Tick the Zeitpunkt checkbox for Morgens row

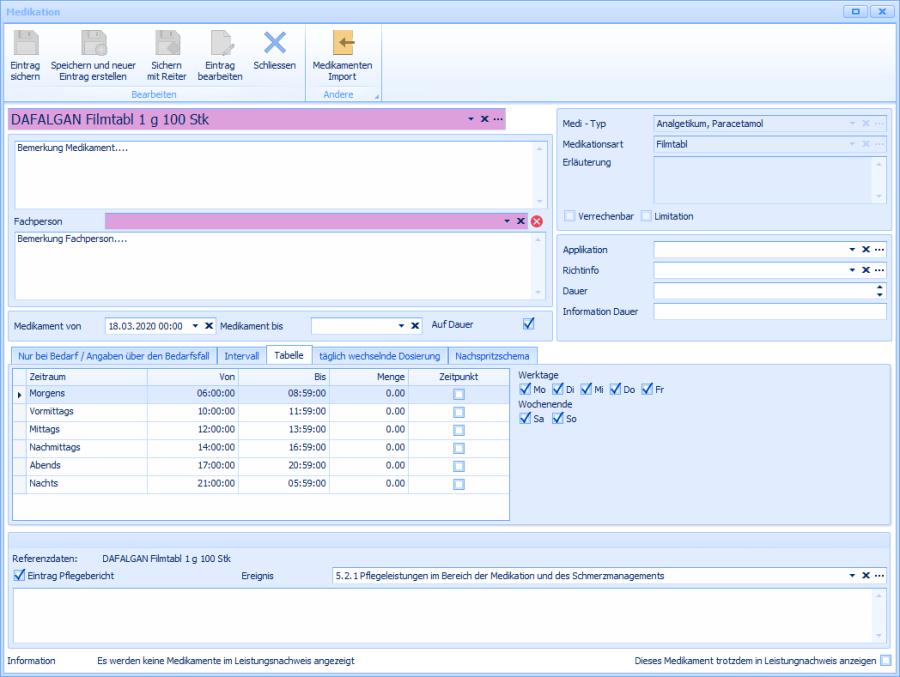pos(459,395)
